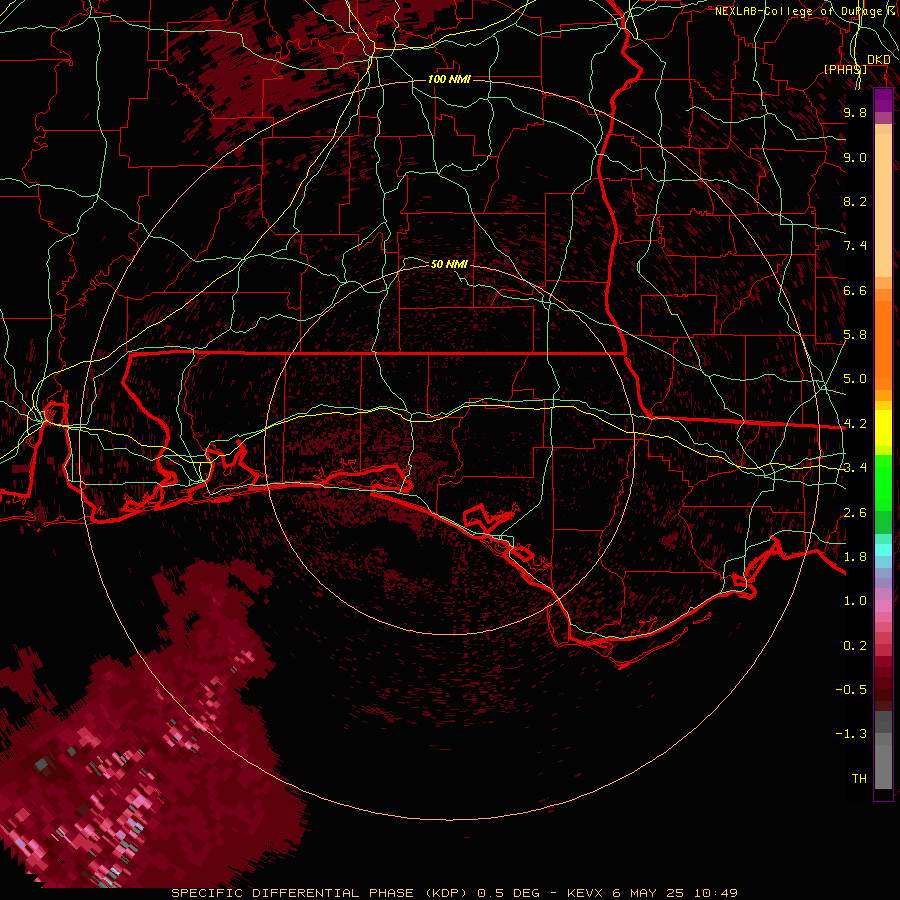The image size is (900, 900).
Task: Click the 7.4 scale value
Action: pyautogui.click(x=855, y=246)
